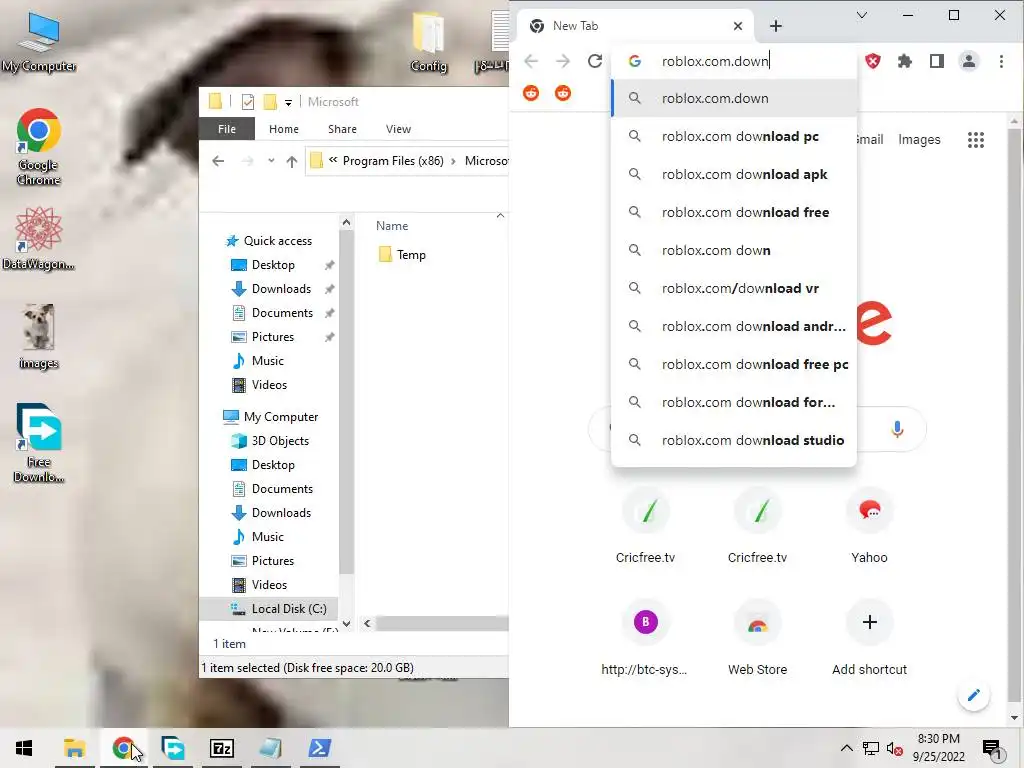Click Chrome's back navigation arrow

[531, 61]
